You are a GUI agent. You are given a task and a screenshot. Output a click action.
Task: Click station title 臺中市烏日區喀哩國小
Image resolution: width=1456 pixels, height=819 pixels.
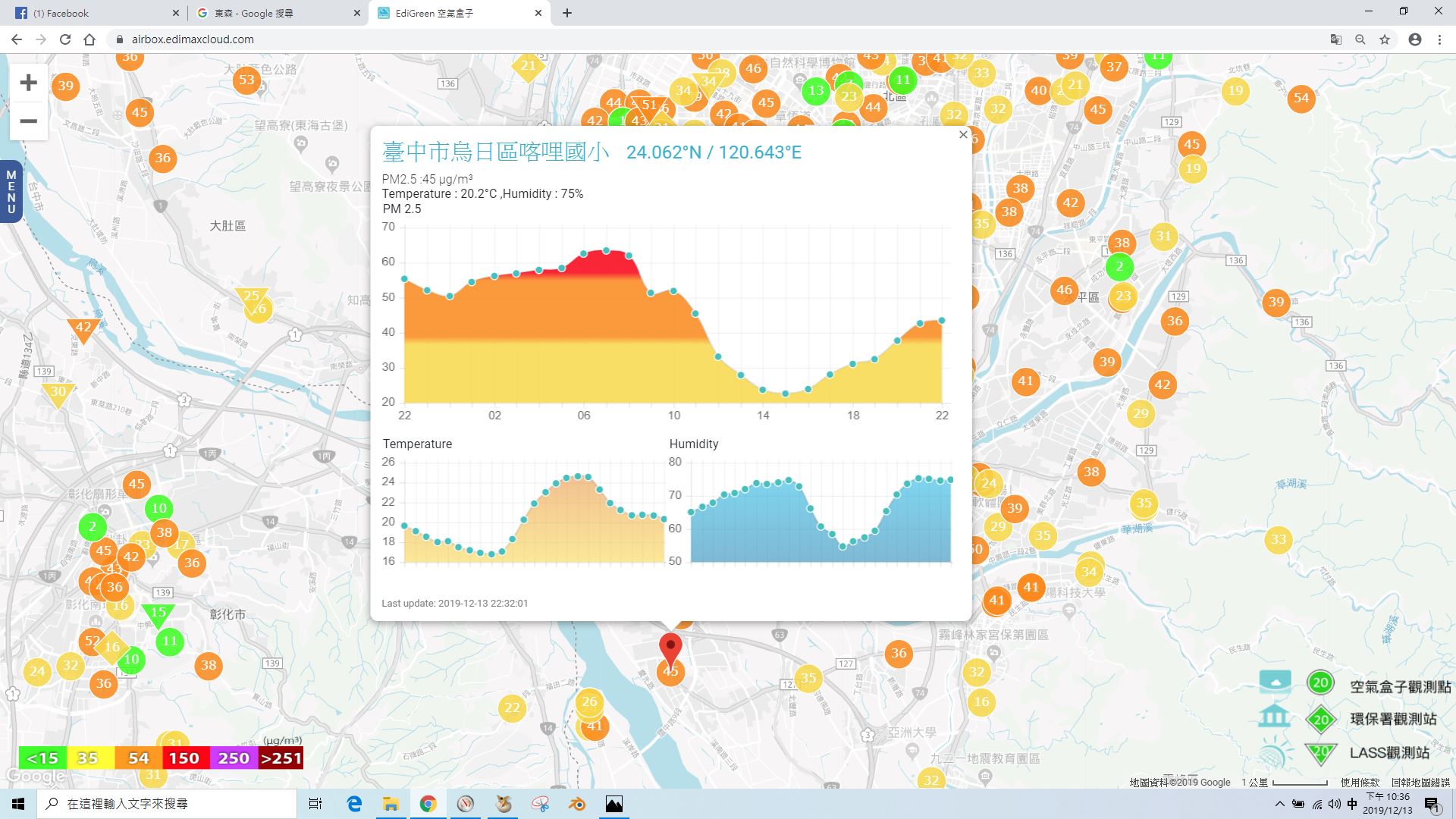click(x=496, y=152)
